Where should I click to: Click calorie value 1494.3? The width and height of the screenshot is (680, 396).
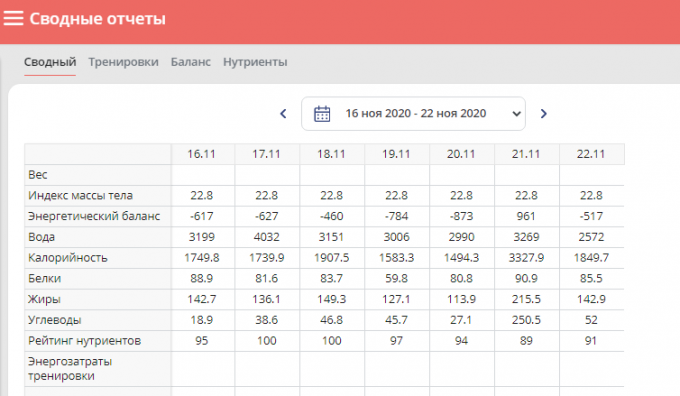(461, 258)
